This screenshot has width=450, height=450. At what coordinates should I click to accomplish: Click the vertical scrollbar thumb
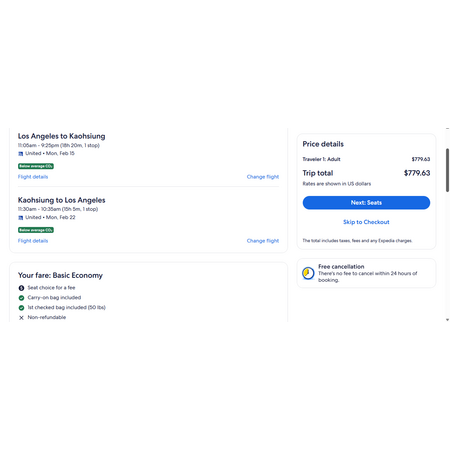[x=447, y=170]
